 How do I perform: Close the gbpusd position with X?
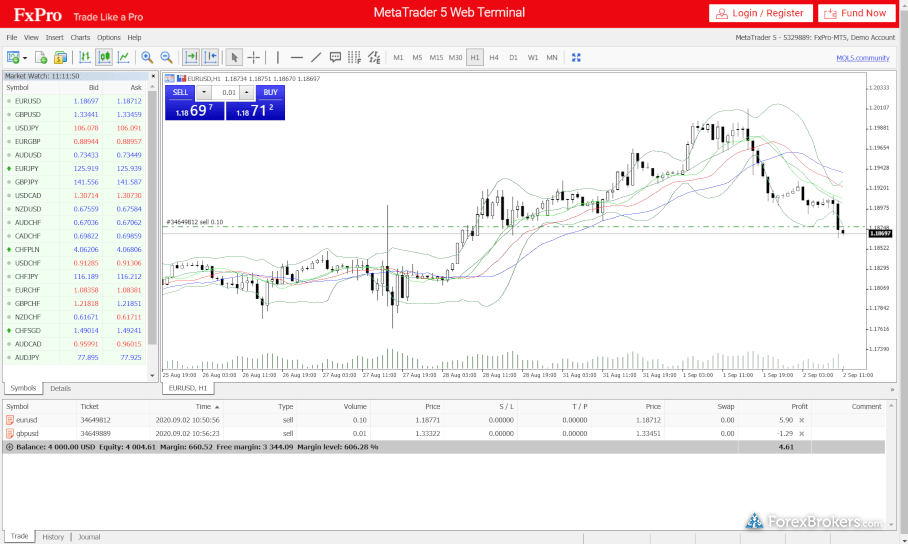(801, 433)
